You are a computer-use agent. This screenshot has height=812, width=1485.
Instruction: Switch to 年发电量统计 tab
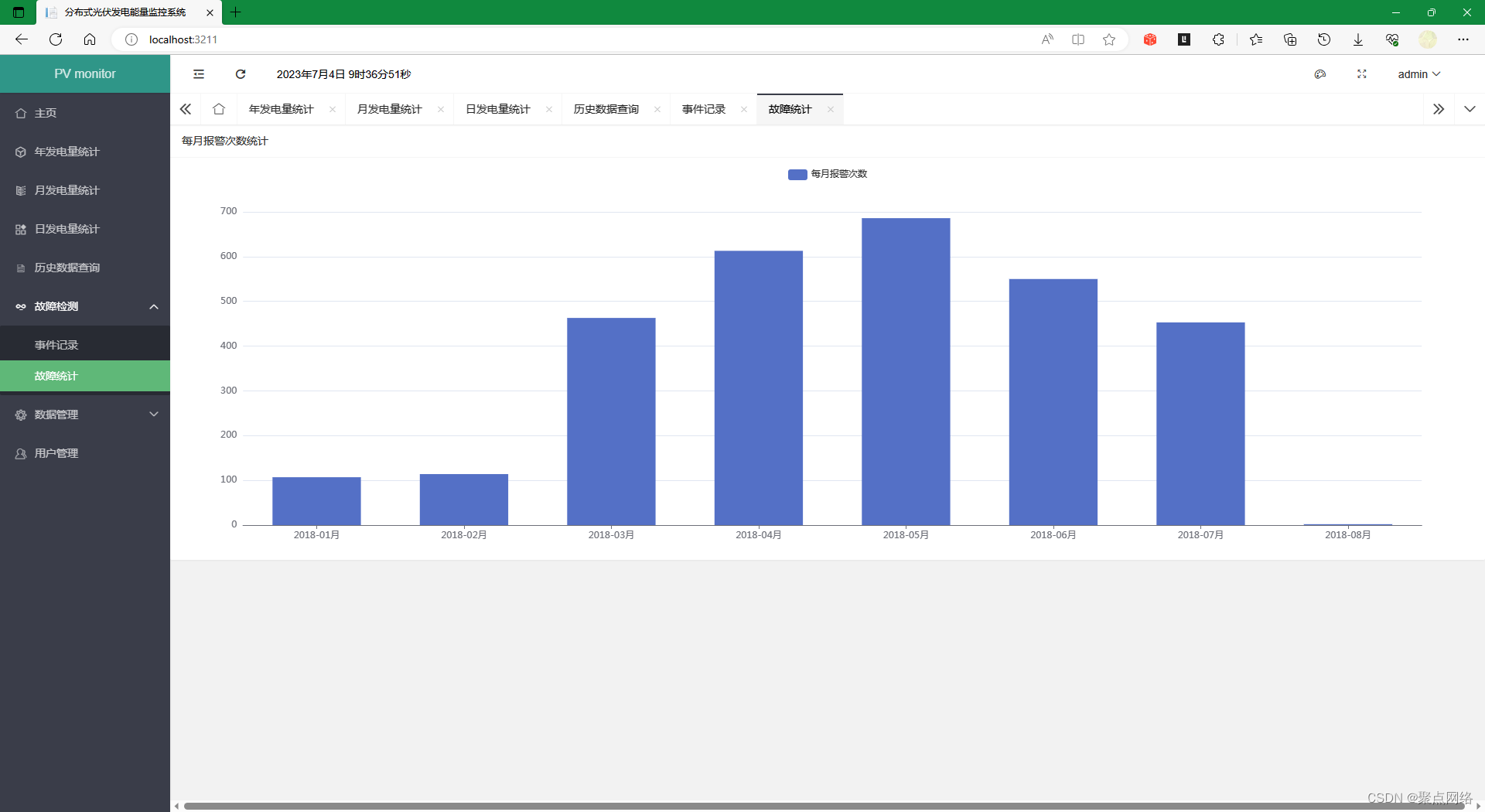282,109
